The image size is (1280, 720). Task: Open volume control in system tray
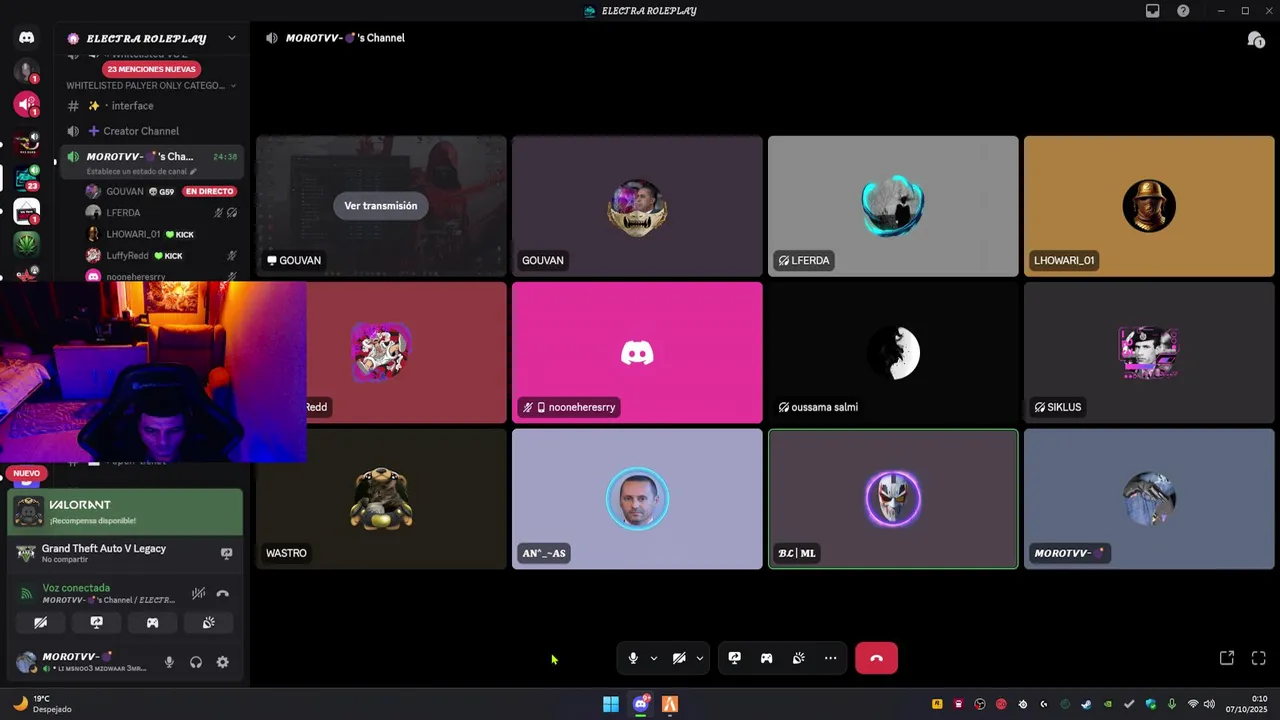[x=1209, y=704]
